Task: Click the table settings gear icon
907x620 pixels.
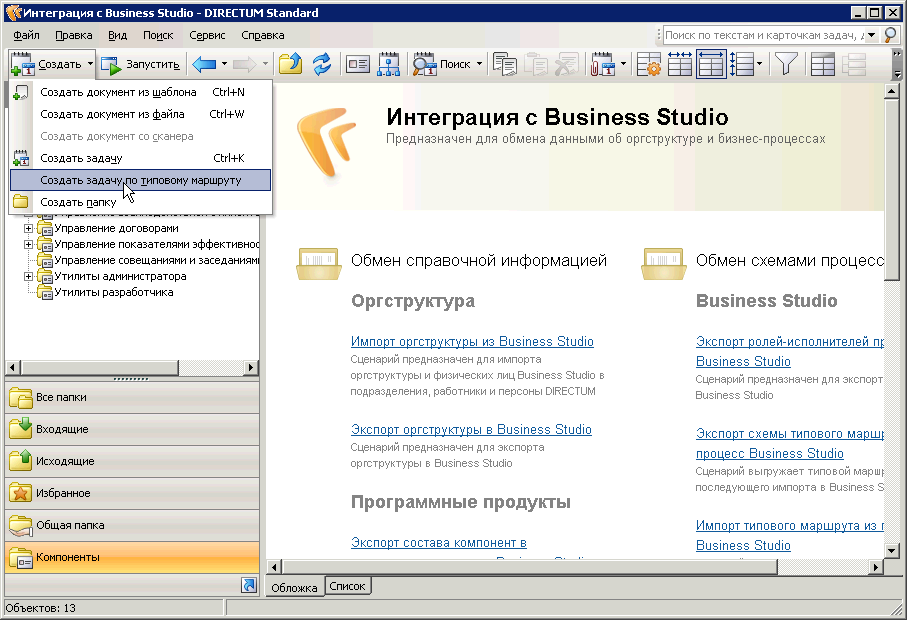Action: coord(648,64)
